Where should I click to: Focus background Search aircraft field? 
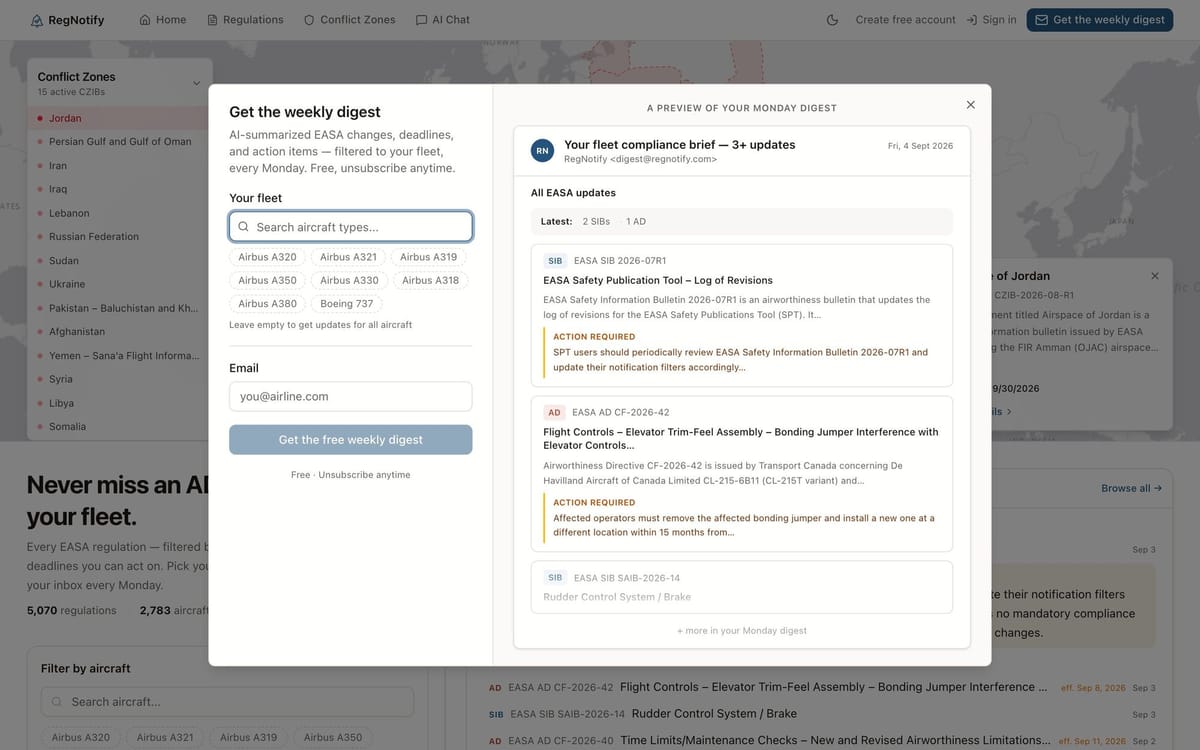coord(228,702)
